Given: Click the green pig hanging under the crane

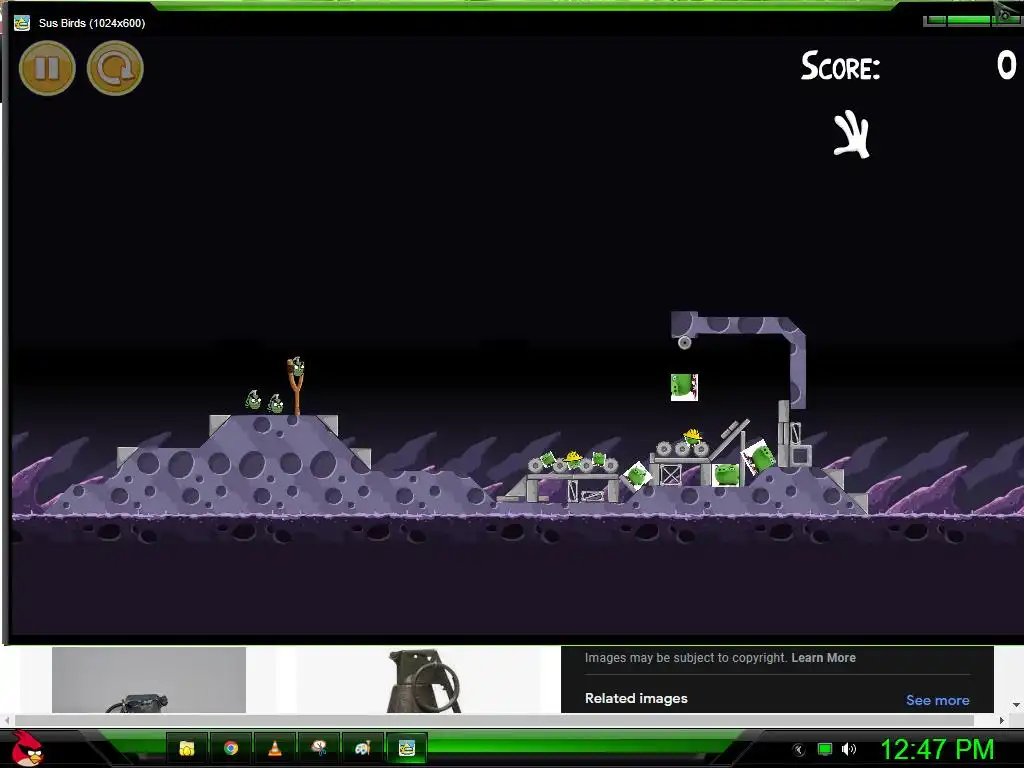Looking at the screenshot, I should [684, 387].
